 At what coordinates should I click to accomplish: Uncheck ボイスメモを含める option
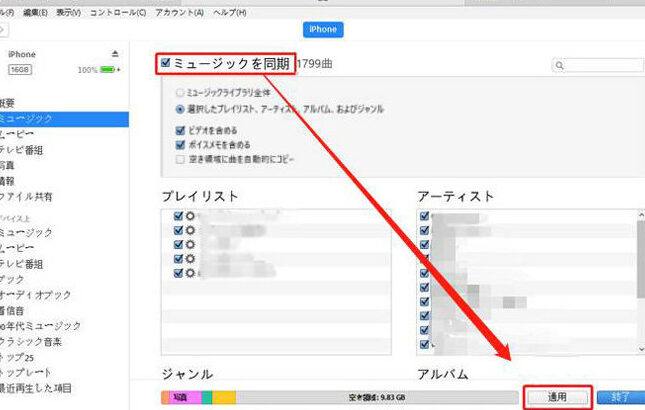[x=180, y=144]
